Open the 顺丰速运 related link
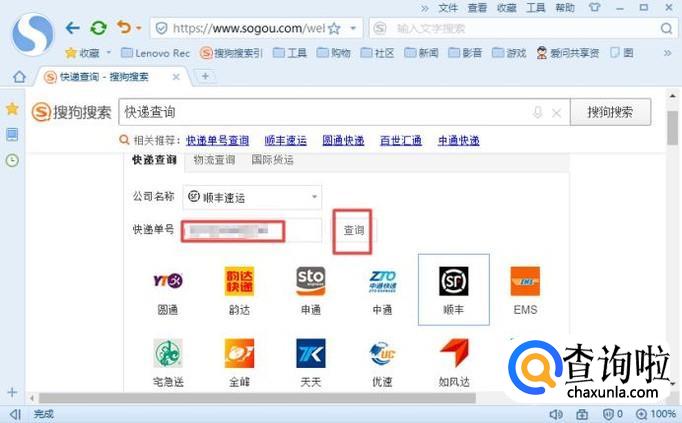The width and height of the screenshot is (682, 423). [x=285, y=141]
